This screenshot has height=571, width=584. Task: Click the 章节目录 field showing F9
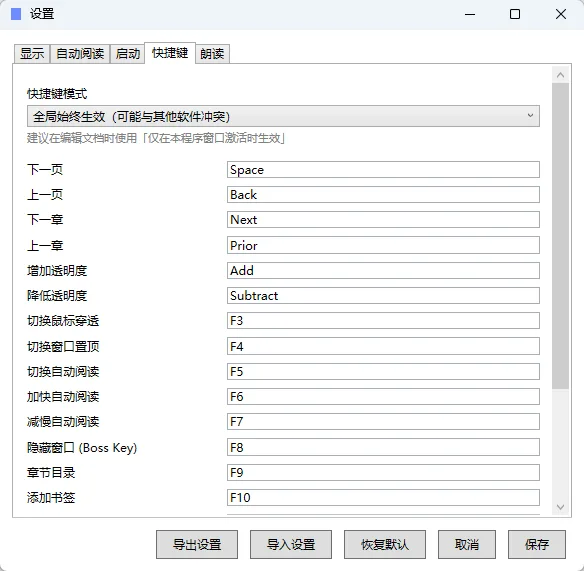pos(383,473)
